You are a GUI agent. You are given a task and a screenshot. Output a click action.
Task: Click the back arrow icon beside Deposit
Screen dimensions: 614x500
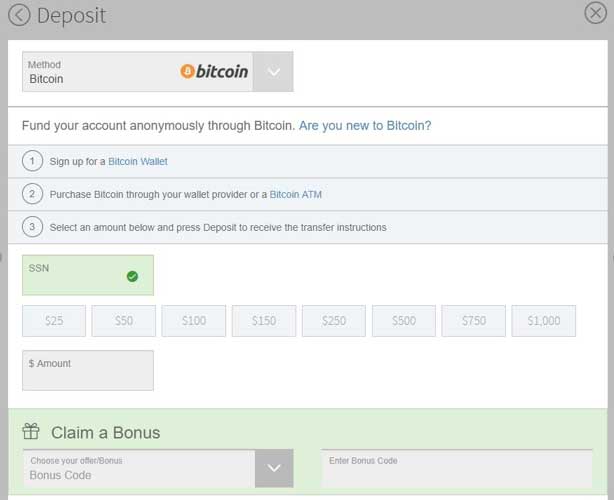point(18,16)
